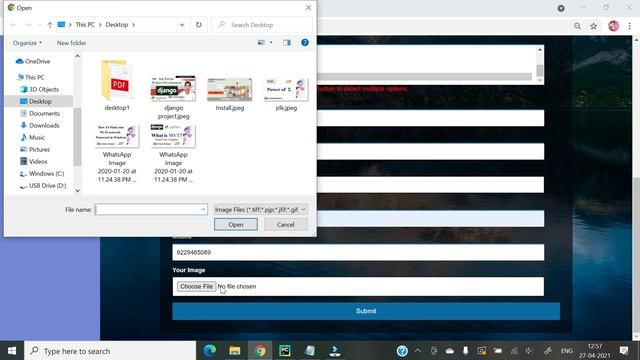
Task: Open Chrome zoom magnifier icon
Action: click(577, 26)
